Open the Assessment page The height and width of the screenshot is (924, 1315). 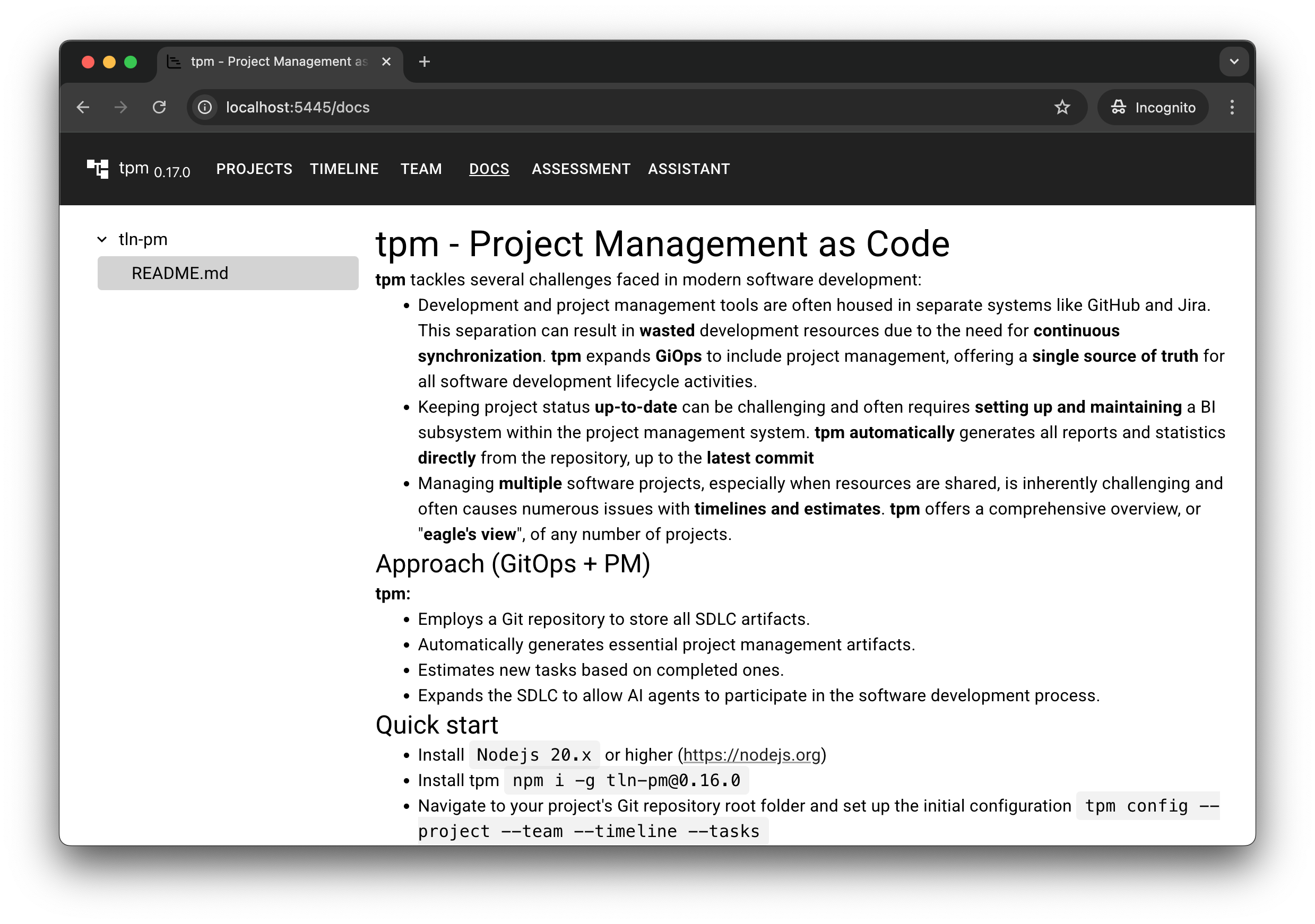pyautogui.click(x=580, y=169)
